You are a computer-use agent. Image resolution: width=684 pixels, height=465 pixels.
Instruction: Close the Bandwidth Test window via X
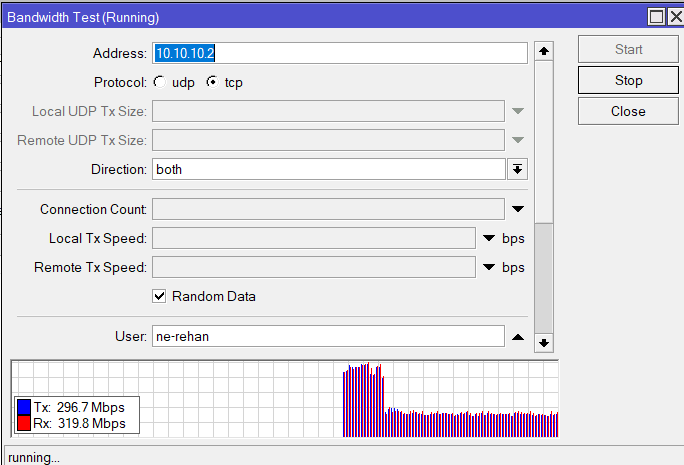[x=676, y=17]
